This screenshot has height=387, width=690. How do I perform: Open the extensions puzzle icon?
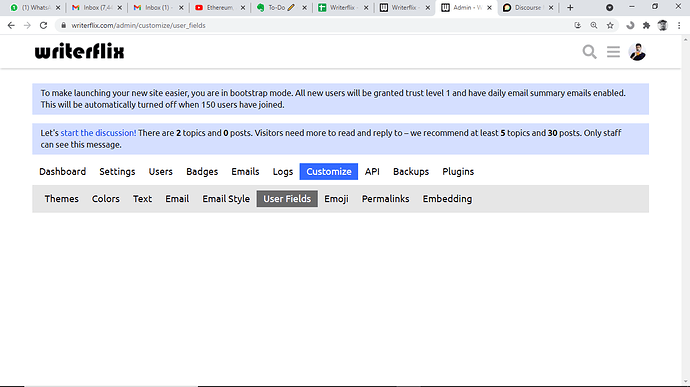(646, 26)
